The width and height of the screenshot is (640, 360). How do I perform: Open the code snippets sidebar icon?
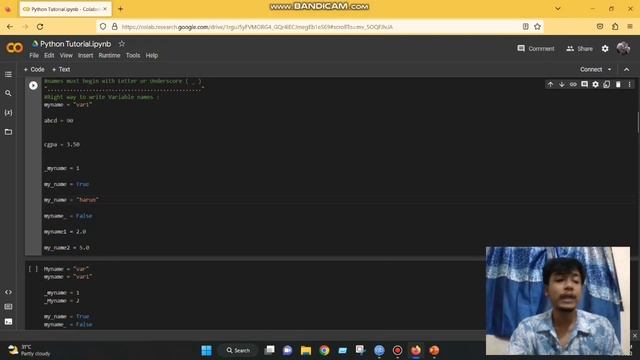click(x=8, y=292)
